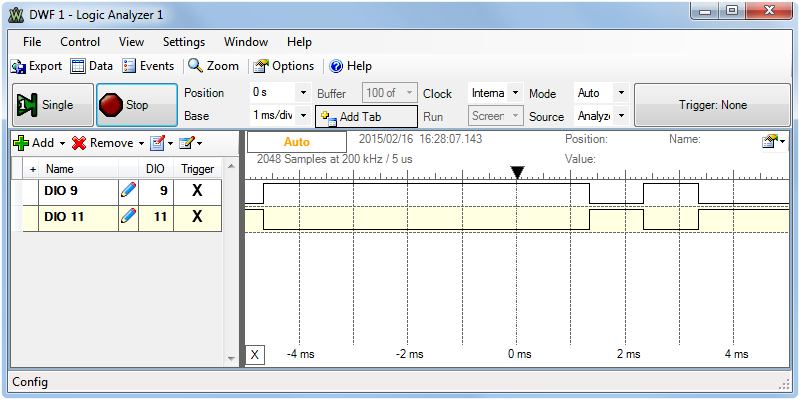Click the Export toolbar icon
The width and height of the screenshot is (799, 399).
pyautogui.click(x=18, y=66)
